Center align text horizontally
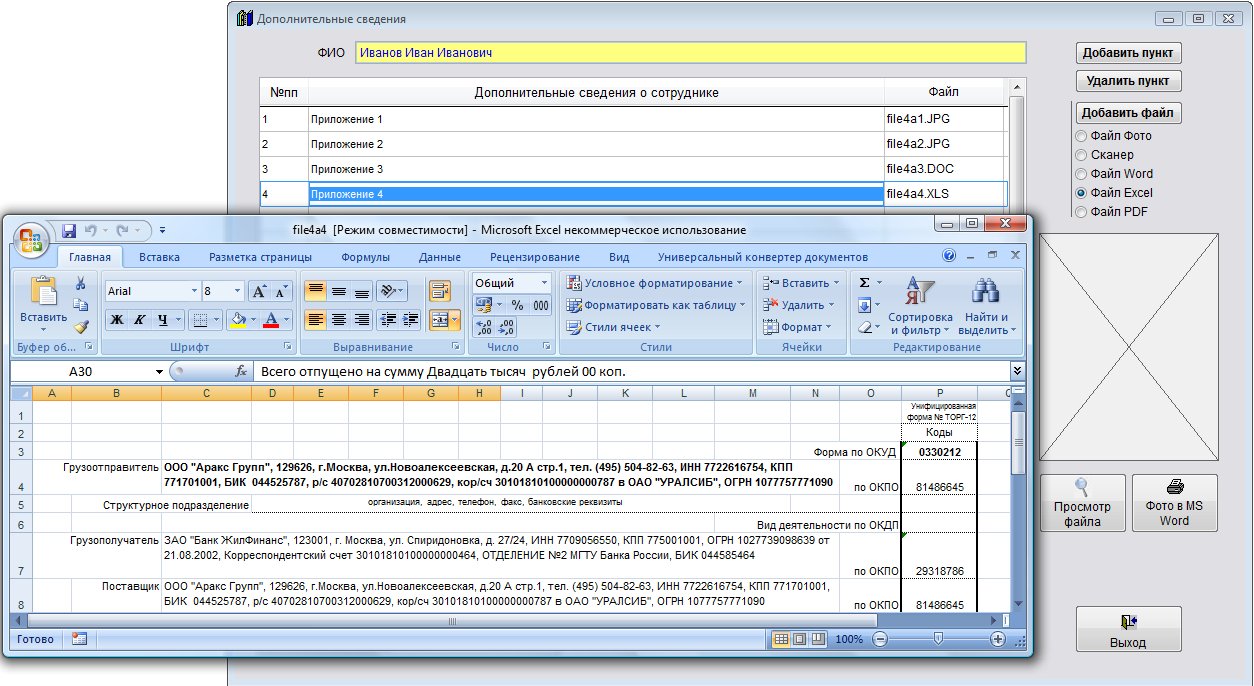Screen dimensions: 1254x686 coord(338,320)
